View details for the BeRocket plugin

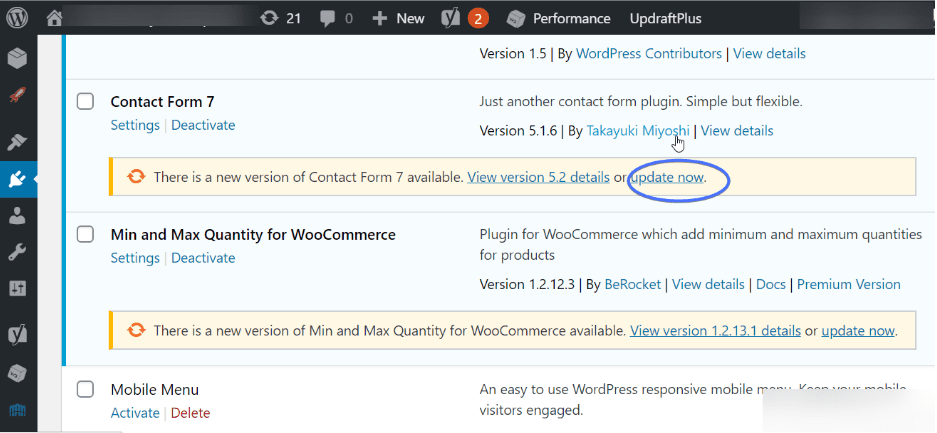(x=708, y=284)
